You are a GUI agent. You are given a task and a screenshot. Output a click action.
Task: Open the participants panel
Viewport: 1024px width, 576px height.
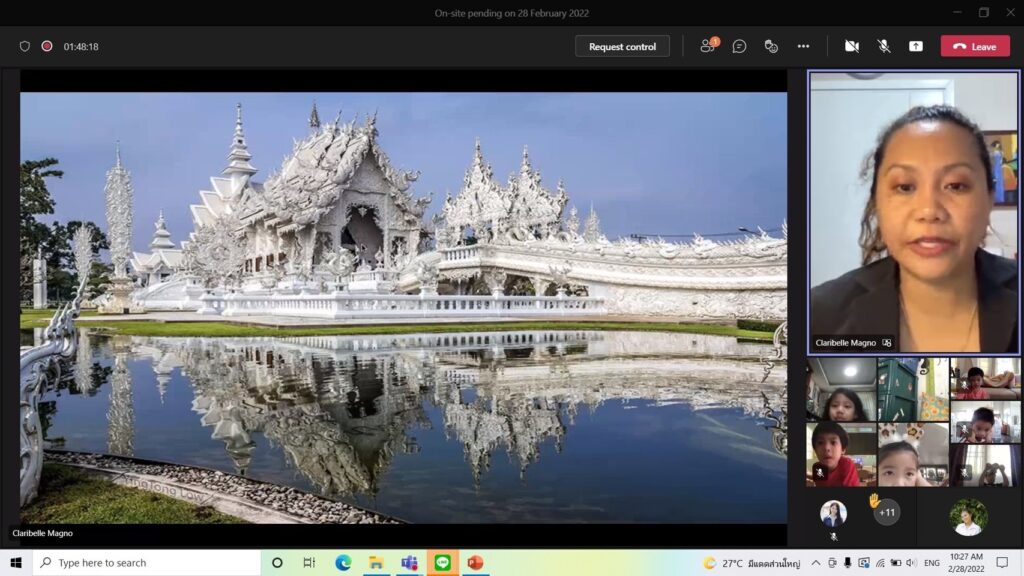click(708, 46)
